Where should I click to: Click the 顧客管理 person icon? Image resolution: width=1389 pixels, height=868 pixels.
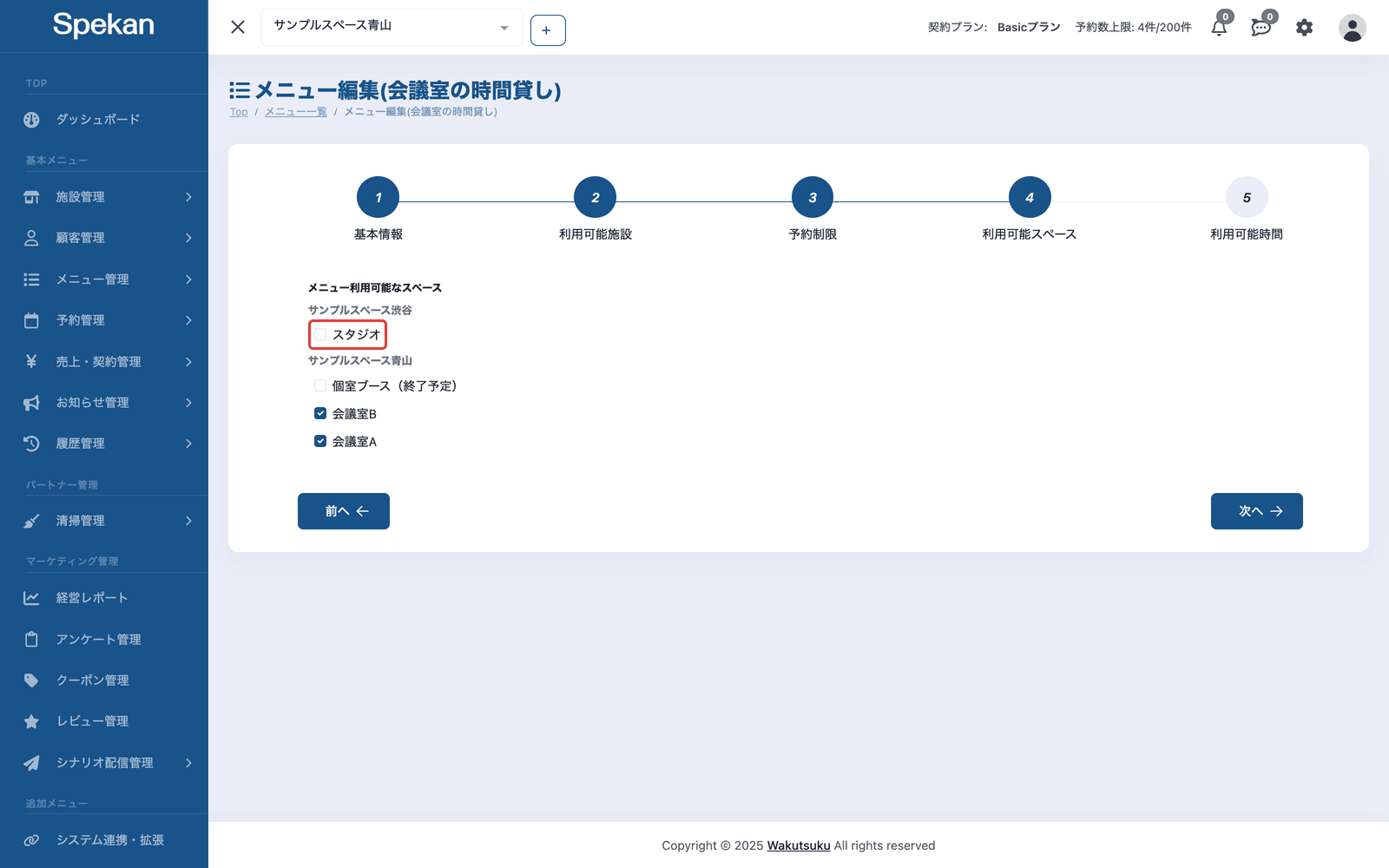31,238
